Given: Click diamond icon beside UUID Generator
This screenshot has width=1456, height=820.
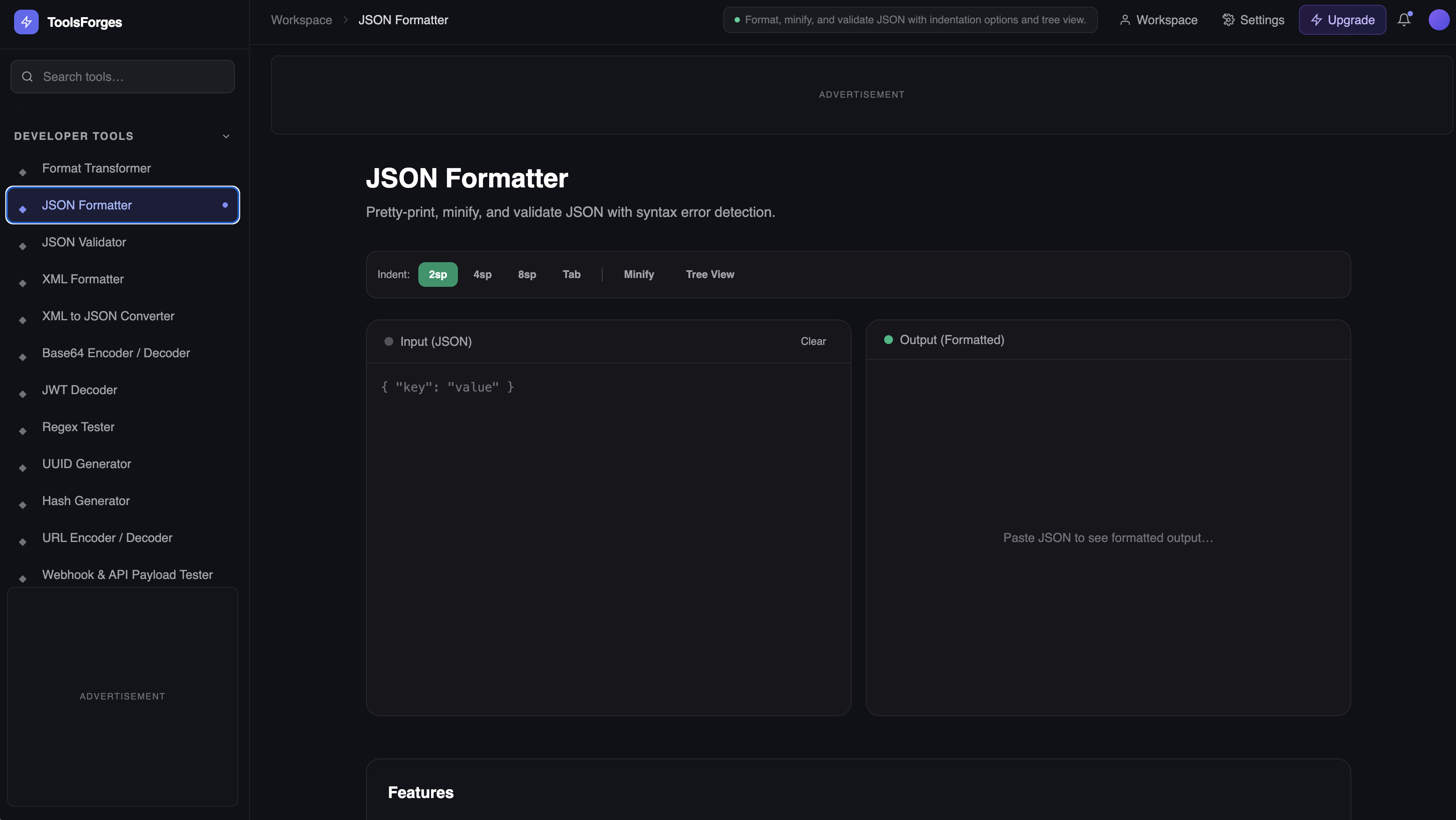Looking at the screenshot, I should pos(22,468).
